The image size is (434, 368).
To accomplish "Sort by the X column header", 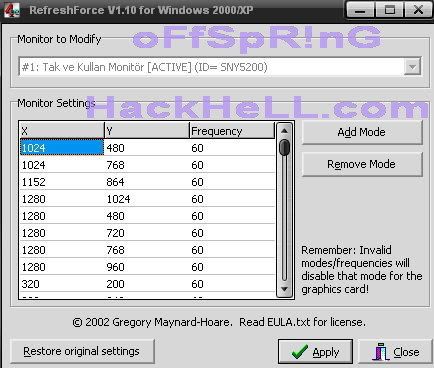I will point(62,131).
